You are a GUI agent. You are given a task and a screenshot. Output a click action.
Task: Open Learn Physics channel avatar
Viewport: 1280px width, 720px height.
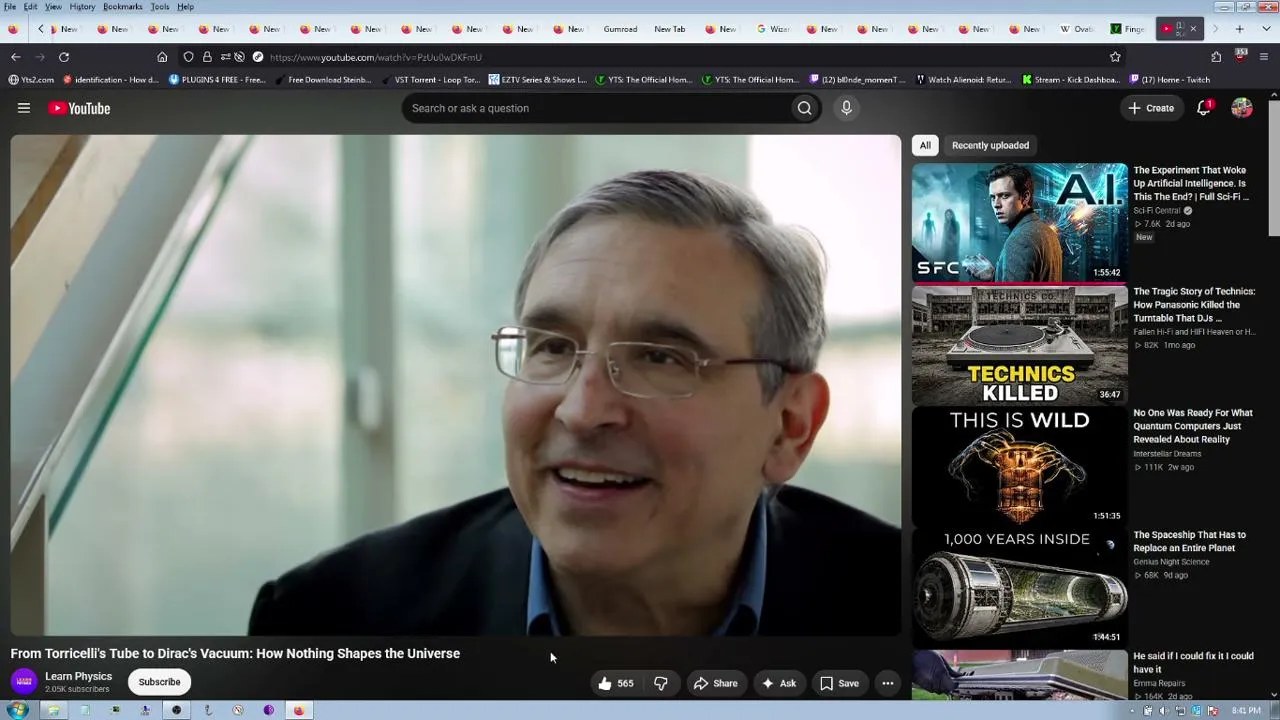[24, 682]
